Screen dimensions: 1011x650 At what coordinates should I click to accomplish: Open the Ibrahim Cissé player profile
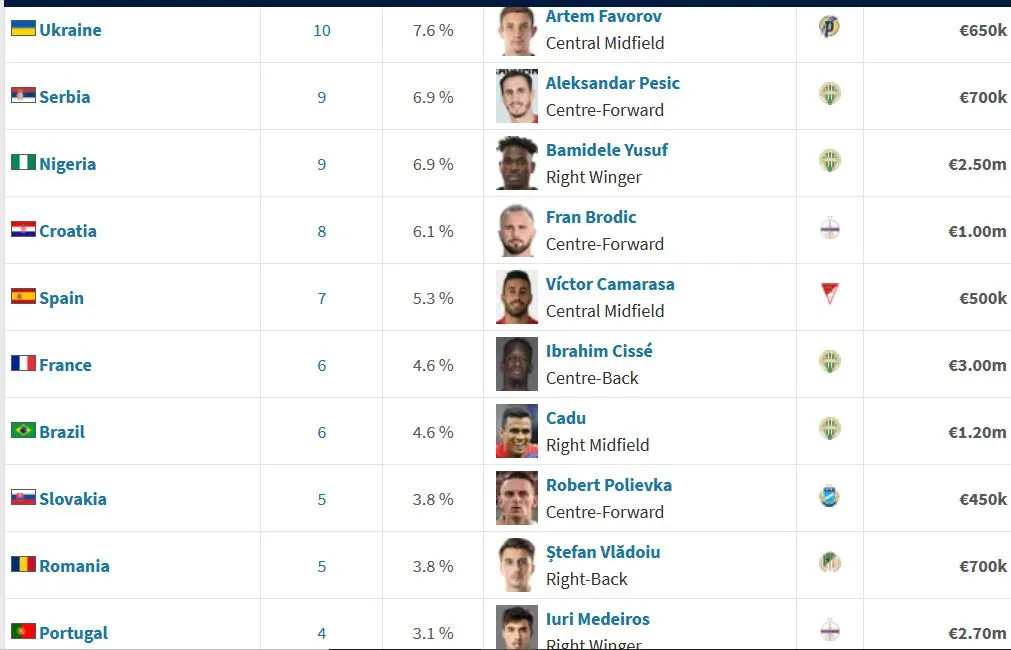598,351
